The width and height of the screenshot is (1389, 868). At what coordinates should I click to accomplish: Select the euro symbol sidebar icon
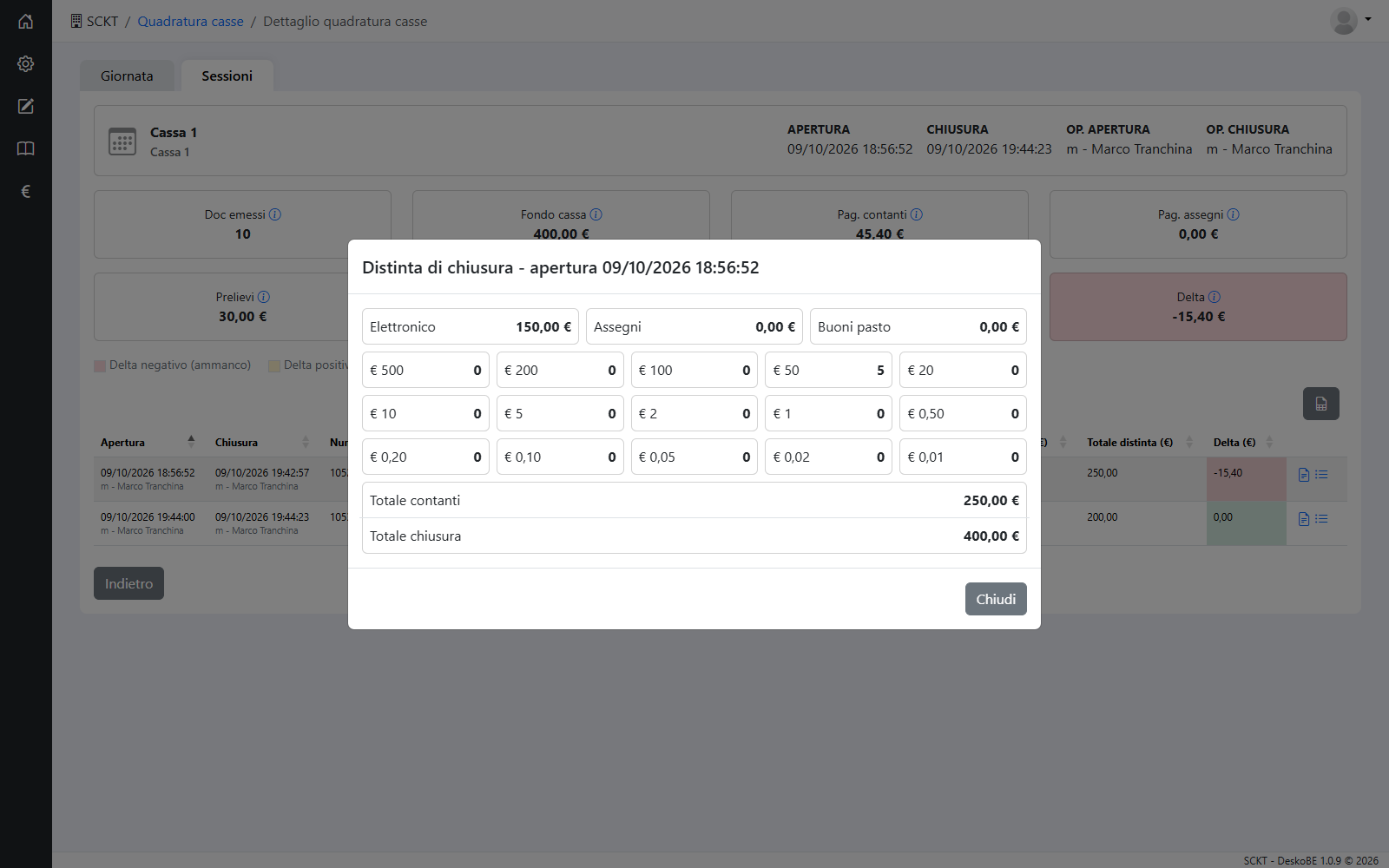tap(26, 191)
